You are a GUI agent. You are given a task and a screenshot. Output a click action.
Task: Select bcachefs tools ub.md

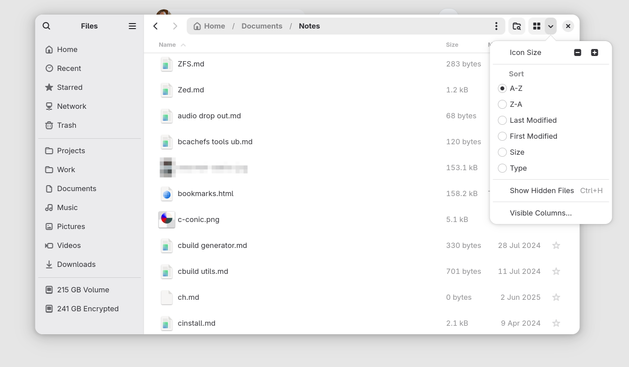[x=215, y=142]
